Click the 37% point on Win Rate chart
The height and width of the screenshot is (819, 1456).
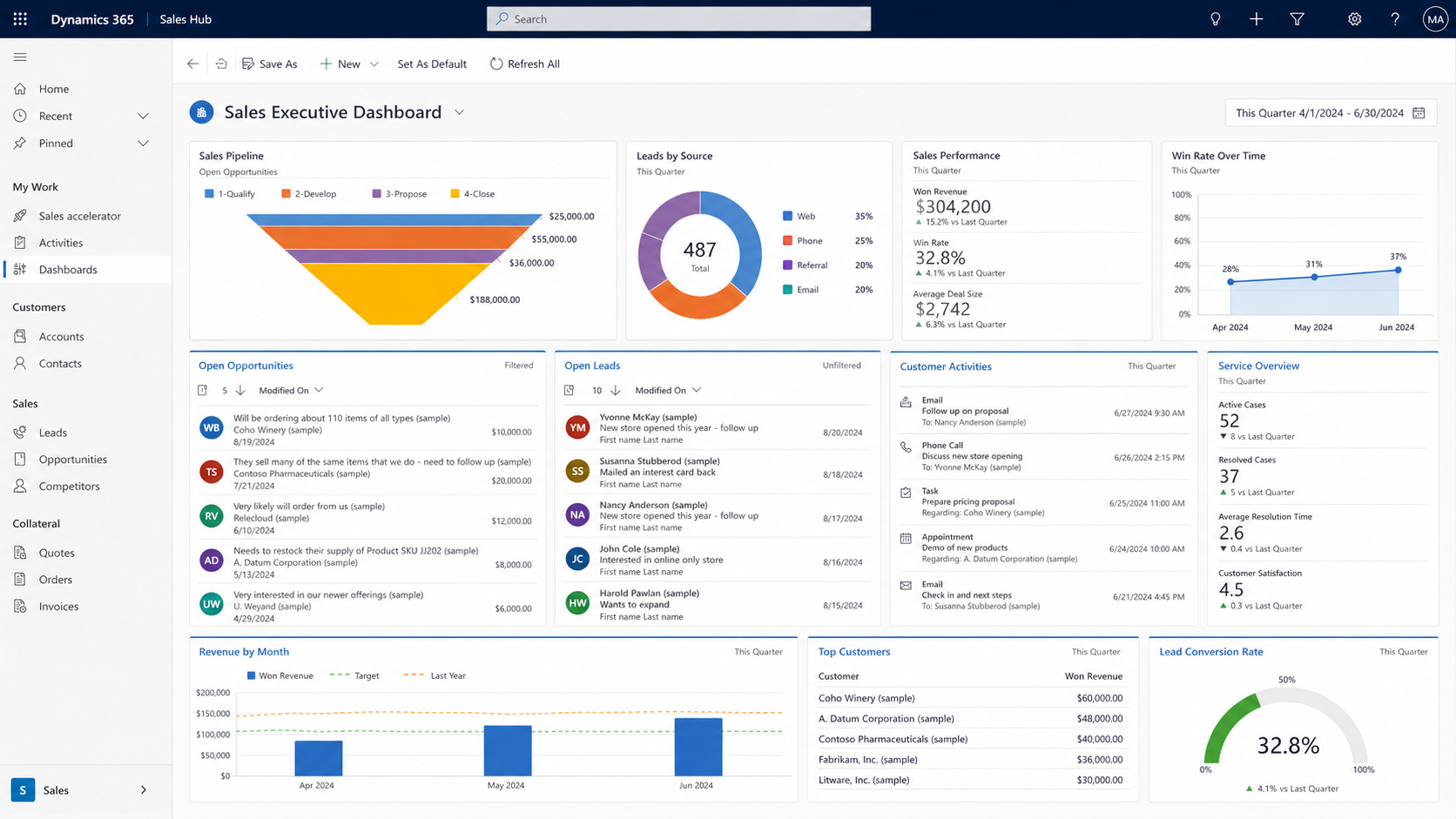1399,270
